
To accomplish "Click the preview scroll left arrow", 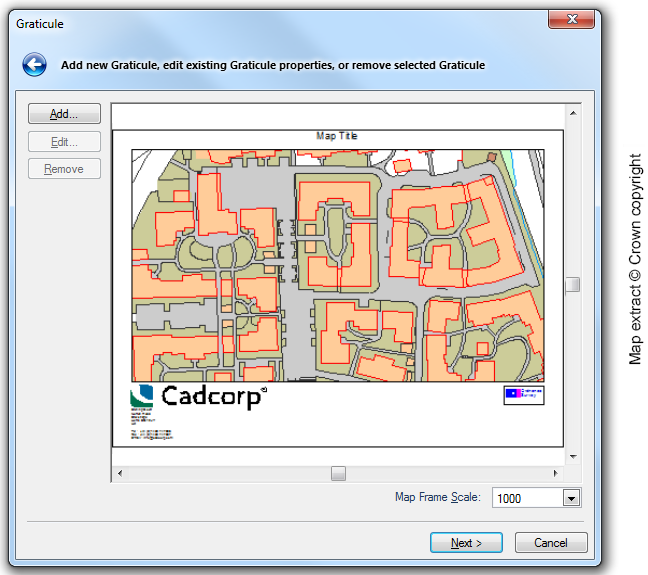I will (121, 473).
